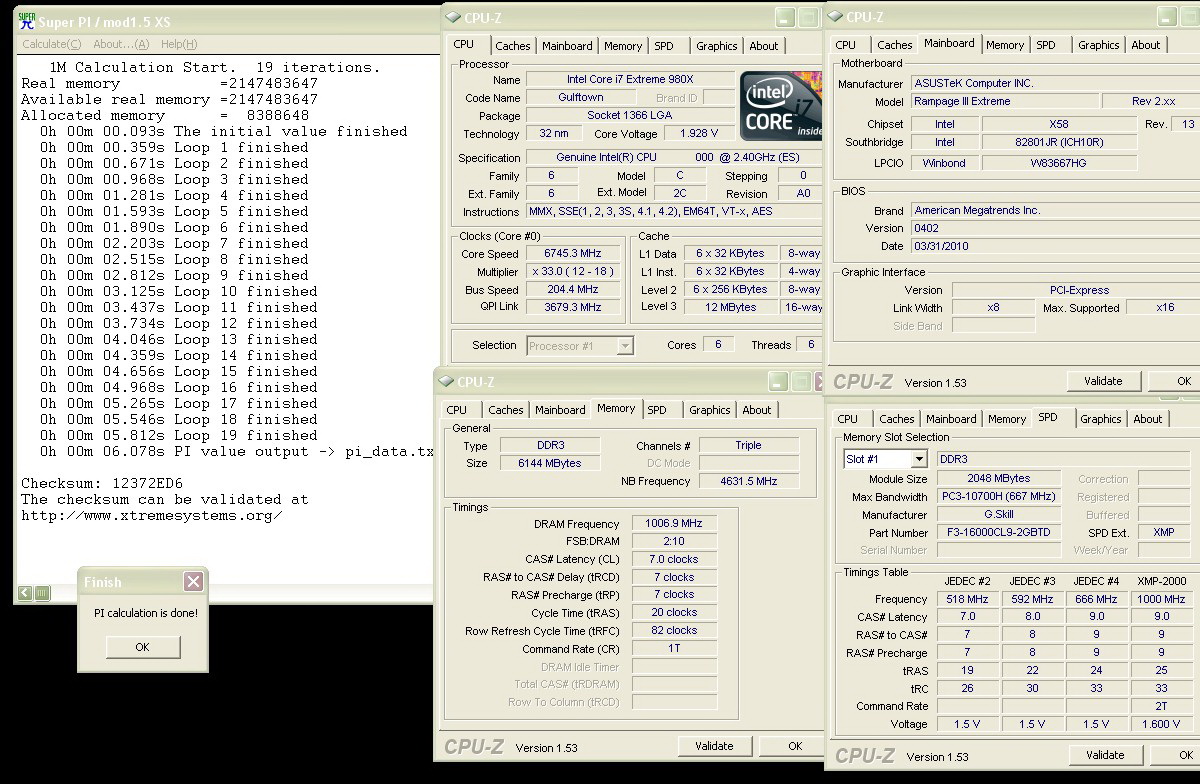This screenshot has height=784, width=1200.
Task: Click CPU-Z icon in Processor window title bar
Action: tap(454, 17)
